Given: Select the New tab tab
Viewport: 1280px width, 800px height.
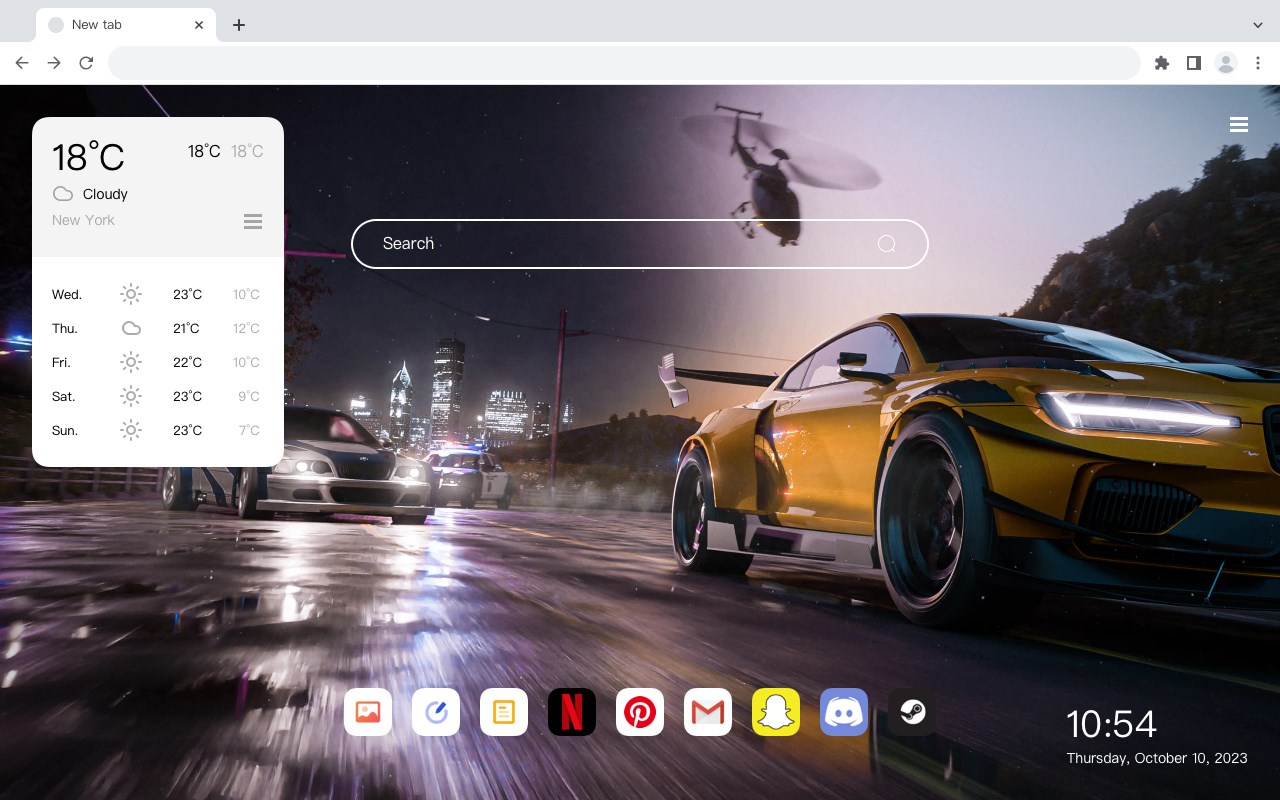Looking at the screenshot, I should tap(126, 25).
